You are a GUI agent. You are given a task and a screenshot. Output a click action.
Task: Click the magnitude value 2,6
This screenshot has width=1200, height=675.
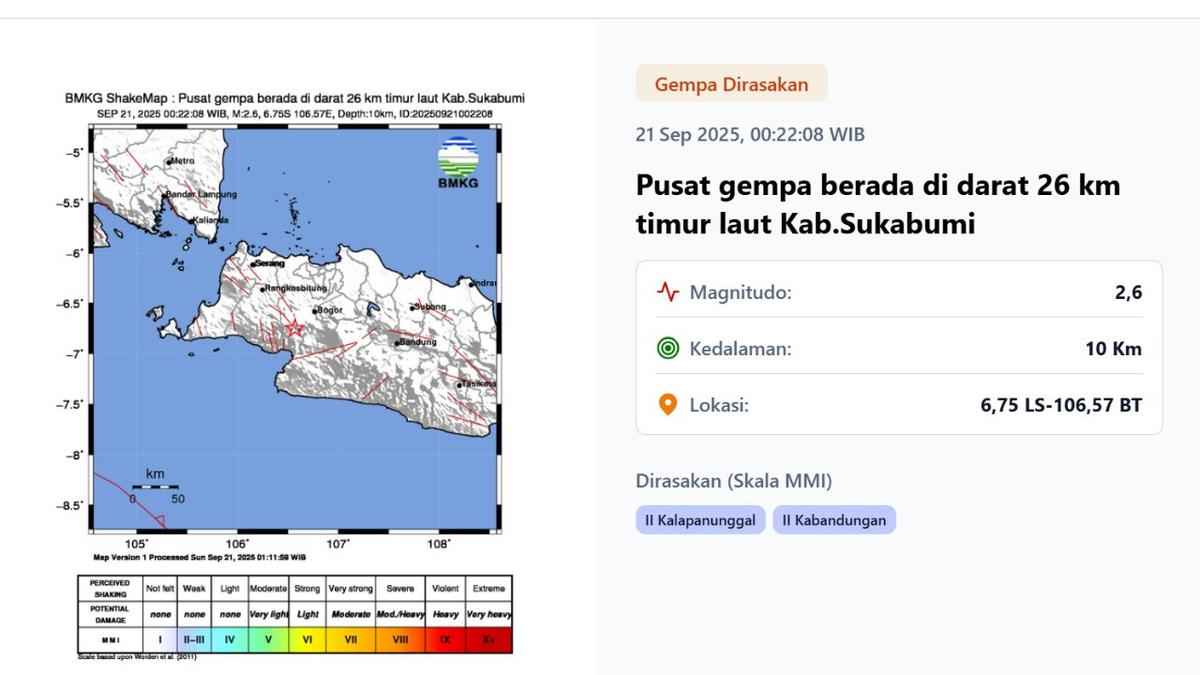[x=1130, y=293]
